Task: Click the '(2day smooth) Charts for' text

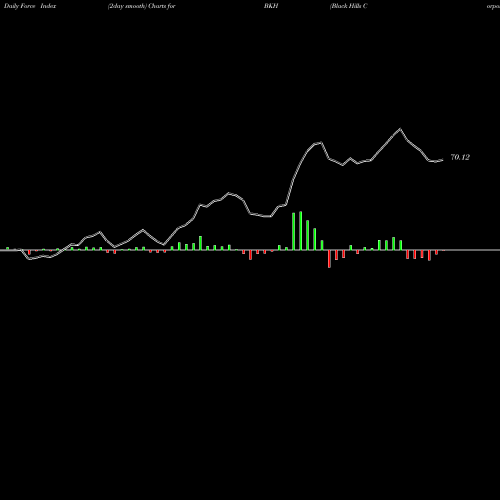Action: pyautogui.click(x=142, y=6)
